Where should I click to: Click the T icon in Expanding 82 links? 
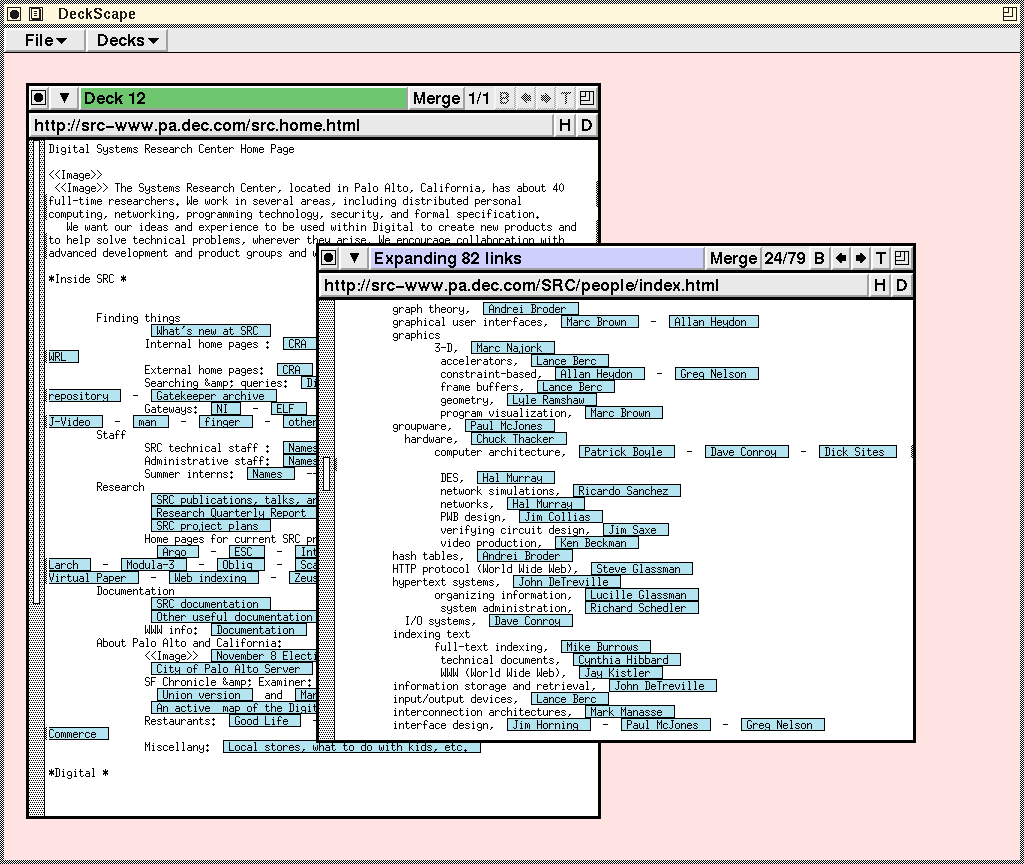881,258
